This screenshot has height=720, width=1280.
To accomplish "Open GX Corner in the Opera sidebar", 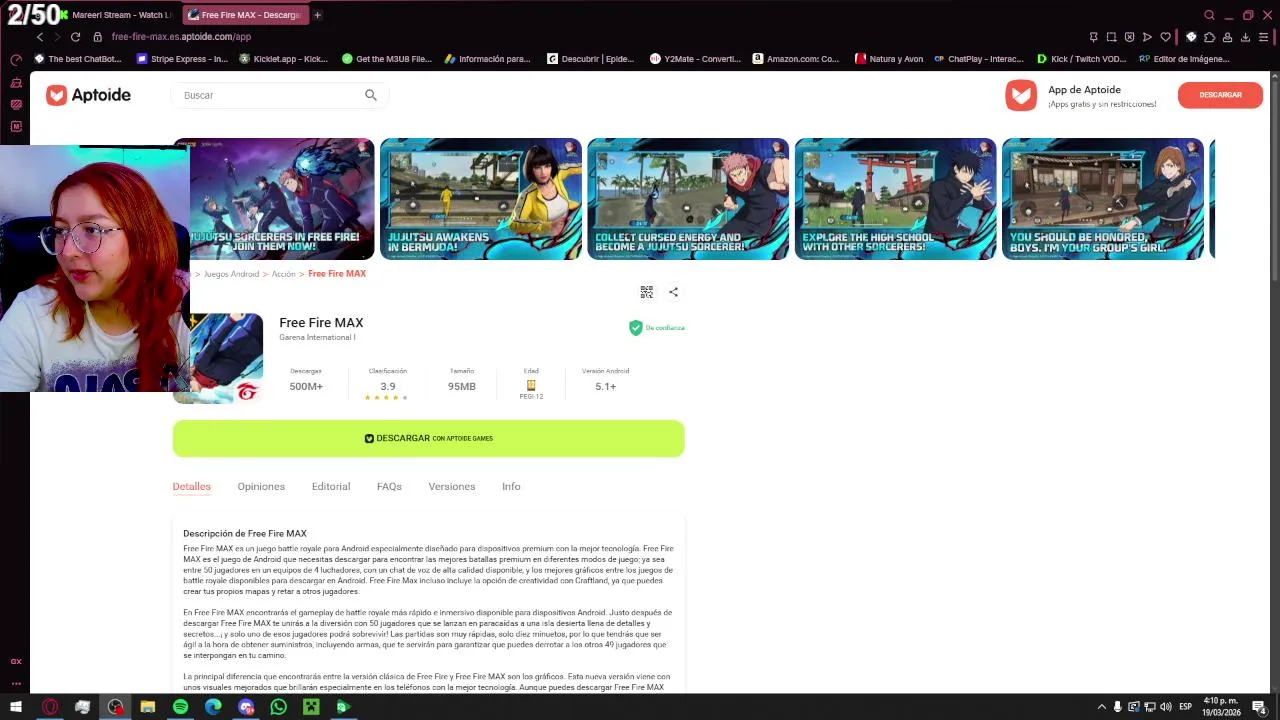I will coord(15,661).
